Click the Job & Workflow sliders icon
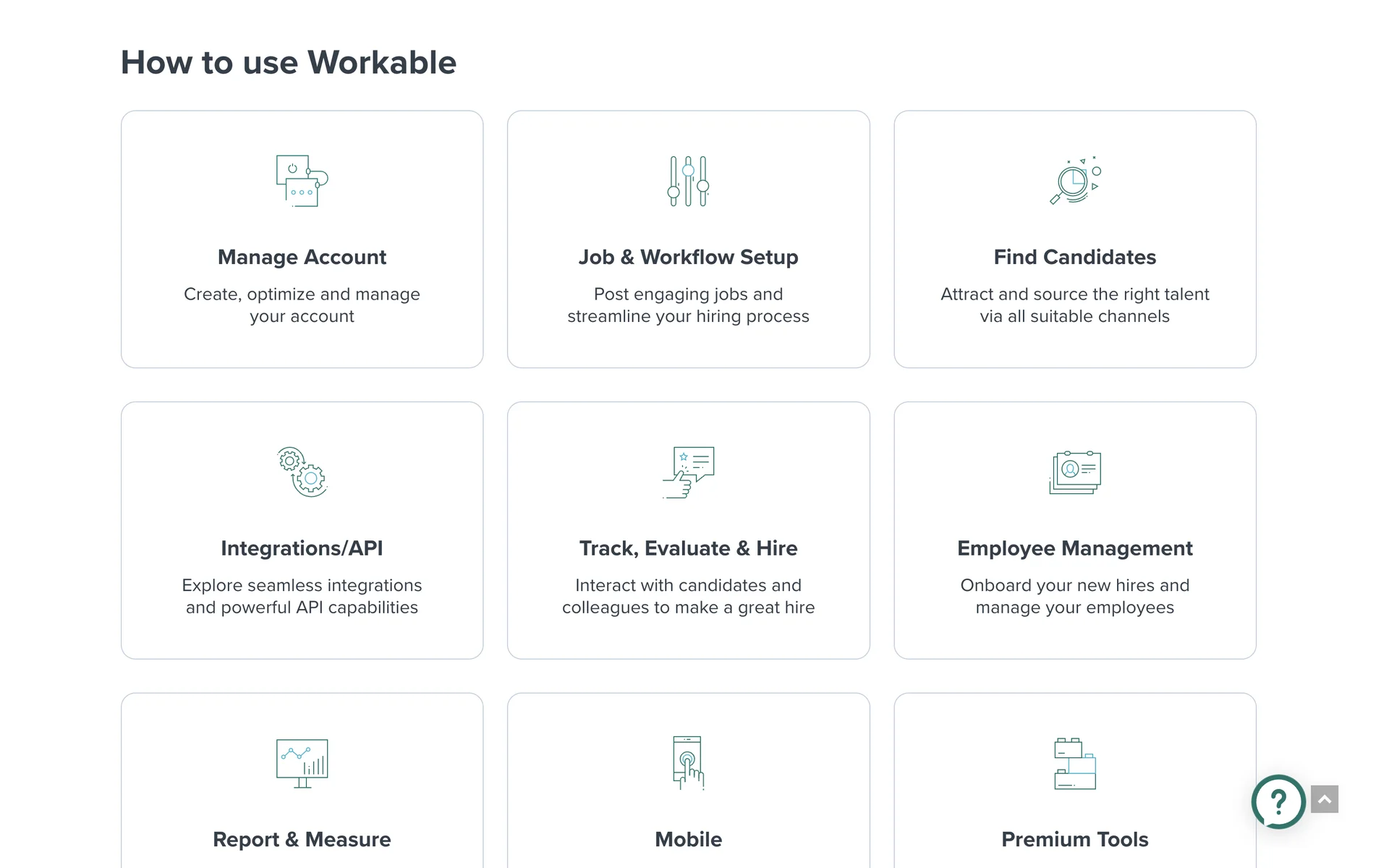This screenshot has width=1389, height=868. (688, 181)
